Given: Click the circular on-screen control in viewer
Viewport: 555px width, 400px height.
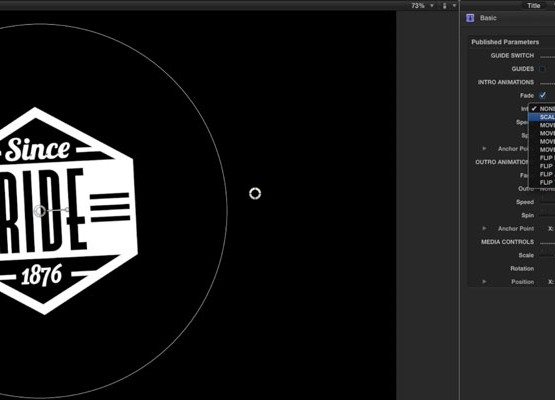Looking at the screenshot, I should pyautogui.click(x=255, y=194).
